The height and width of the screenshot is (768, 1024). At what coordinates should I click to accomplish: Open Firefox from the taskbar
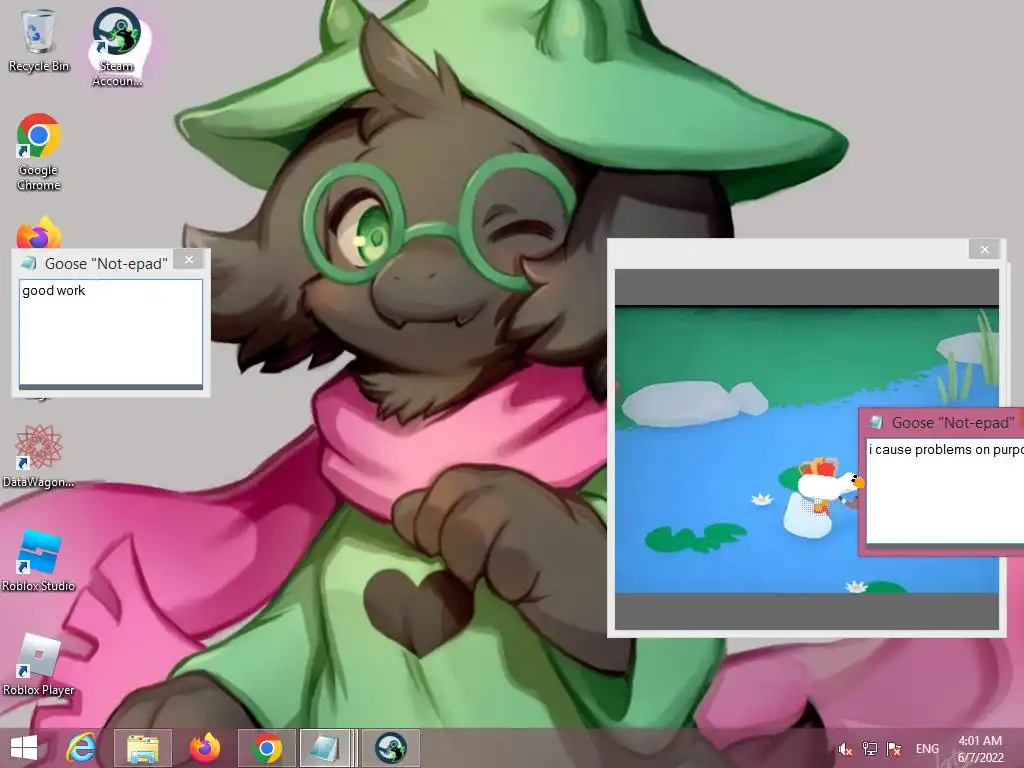204,748
